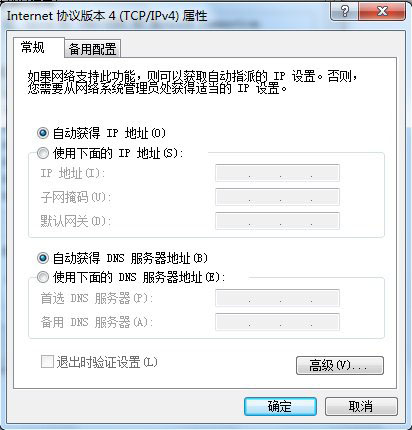Image resolution: width=412 pixels, height=430 pixels.
Task: Click the 备用 DNS 服务器 input field
Action: [277, 322]
